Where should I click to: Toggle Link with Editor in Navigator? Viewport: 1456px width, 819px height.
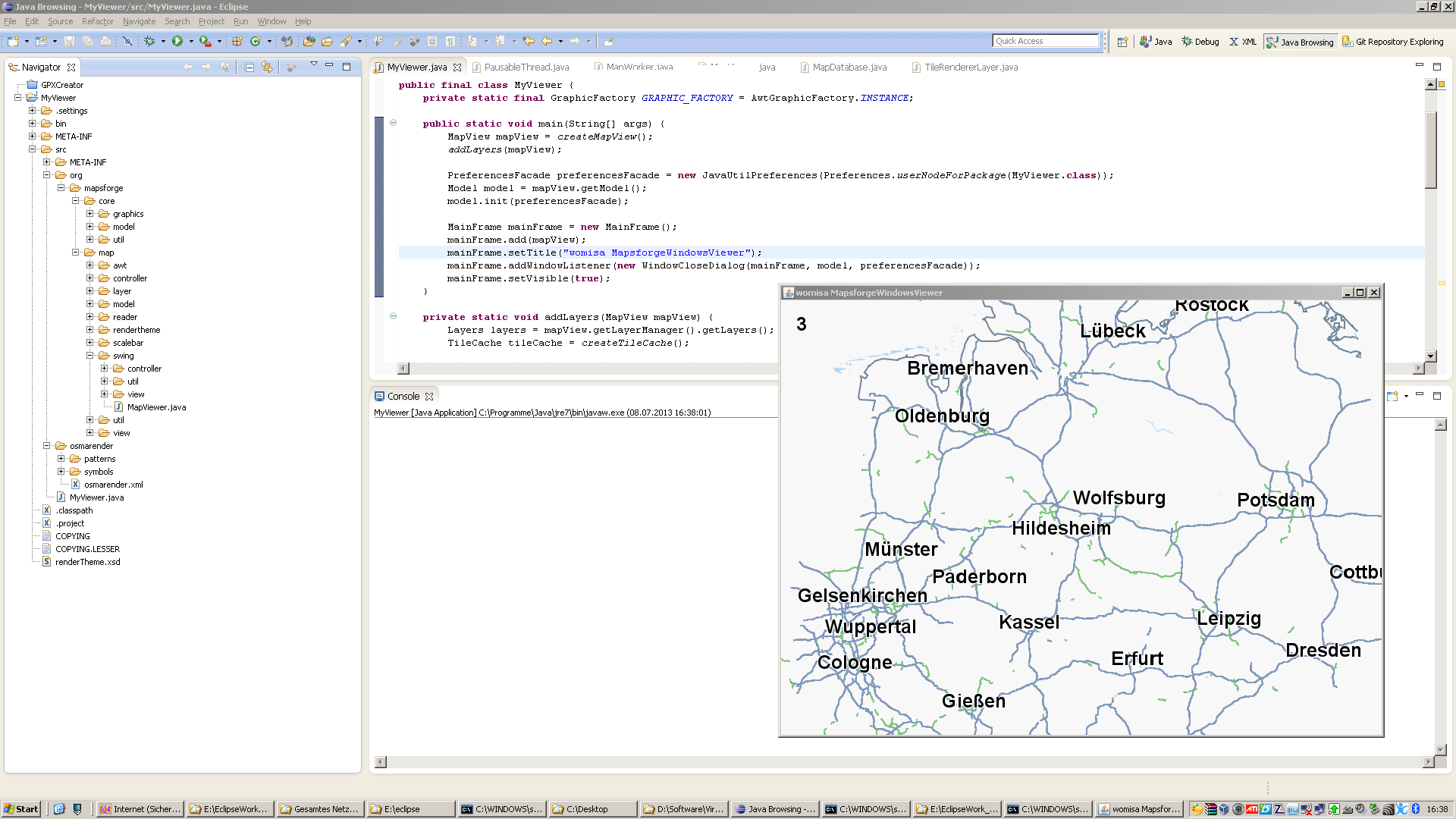click(x=267, y=67)
